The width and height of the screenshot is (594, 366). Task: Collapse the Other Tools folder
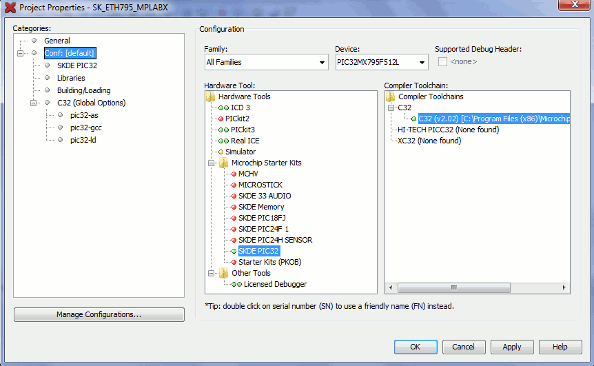211,273
